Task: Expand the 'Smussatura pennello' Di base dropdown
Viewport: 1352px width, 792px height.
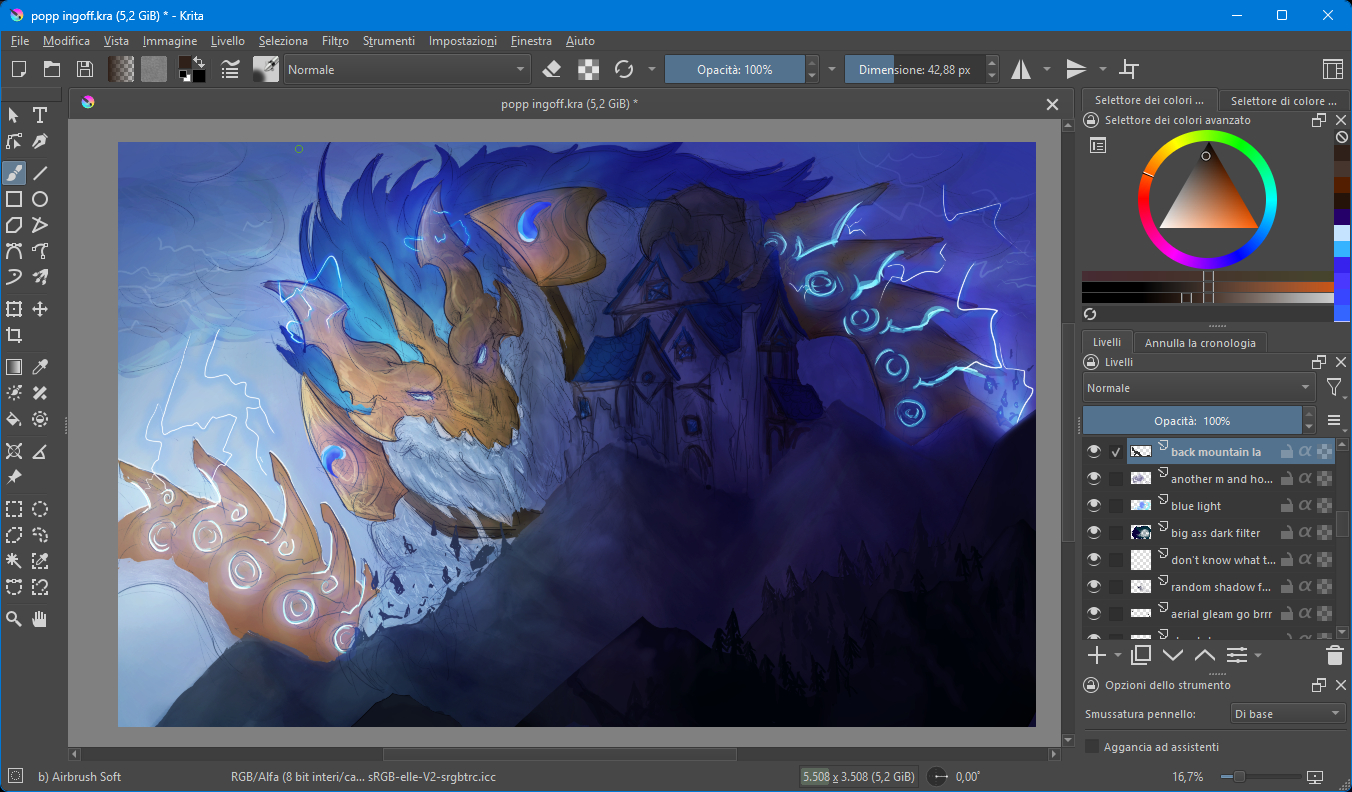Action: [x=1287, y=714]
